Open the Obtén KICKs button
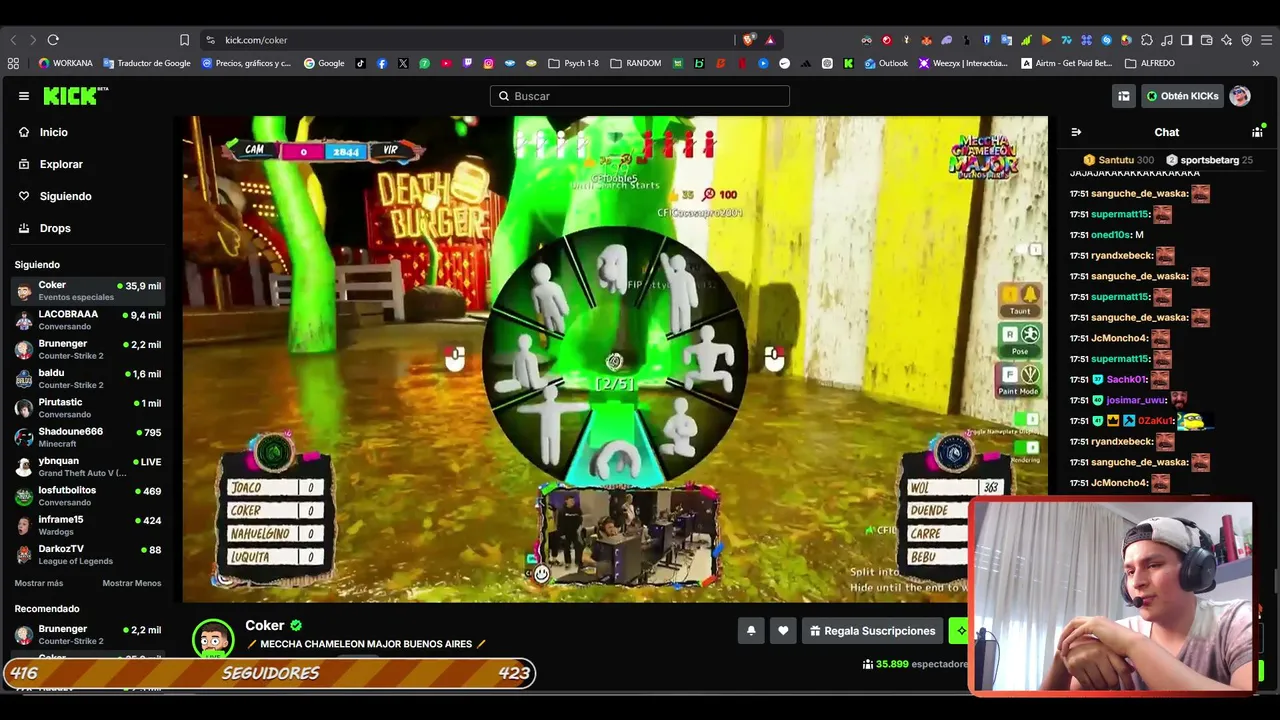Screen dimensions: 1280x720 [x=1182, y=96]
